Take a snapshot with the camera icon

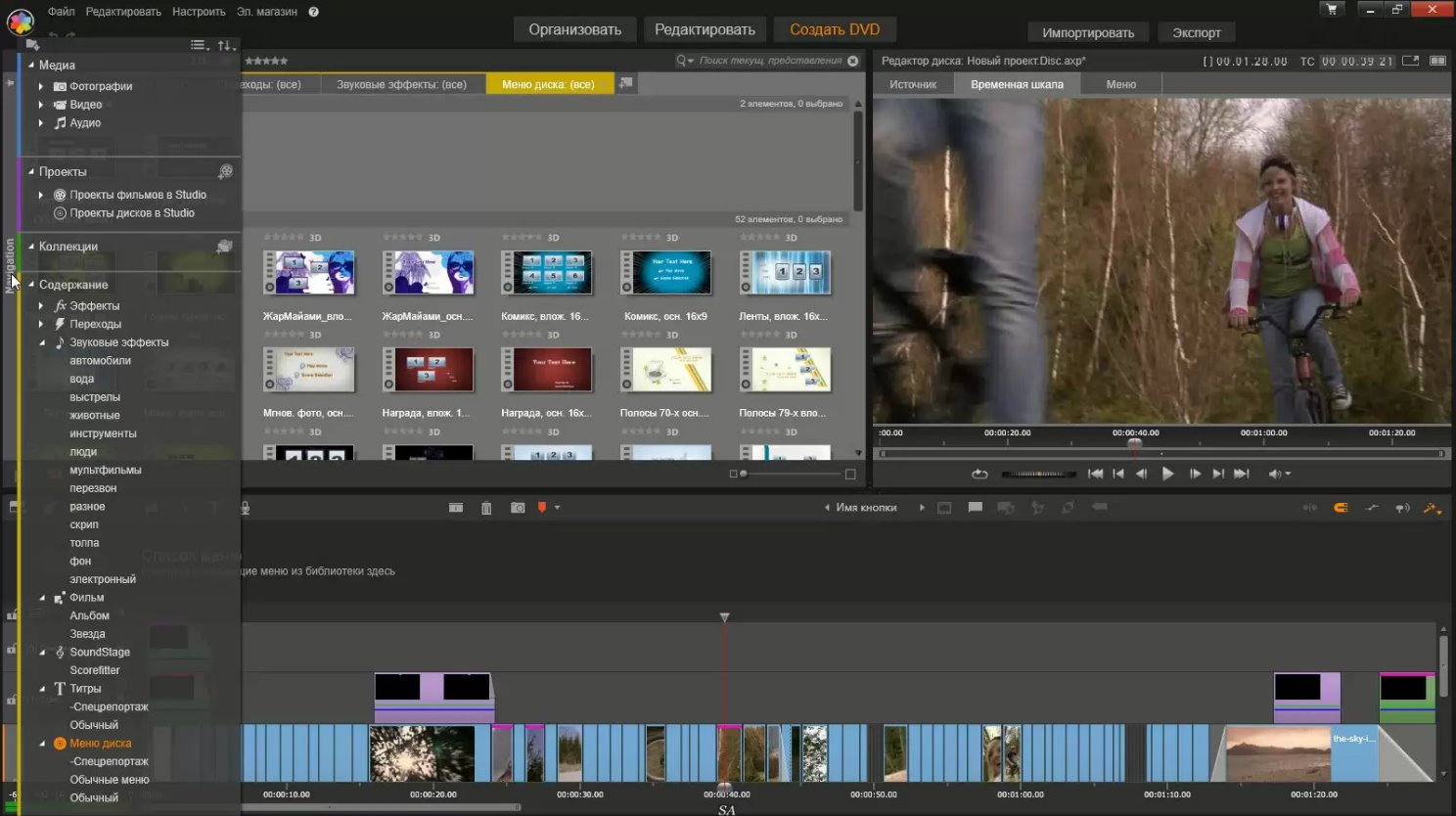pyautogui.click(x=518, y=508)
